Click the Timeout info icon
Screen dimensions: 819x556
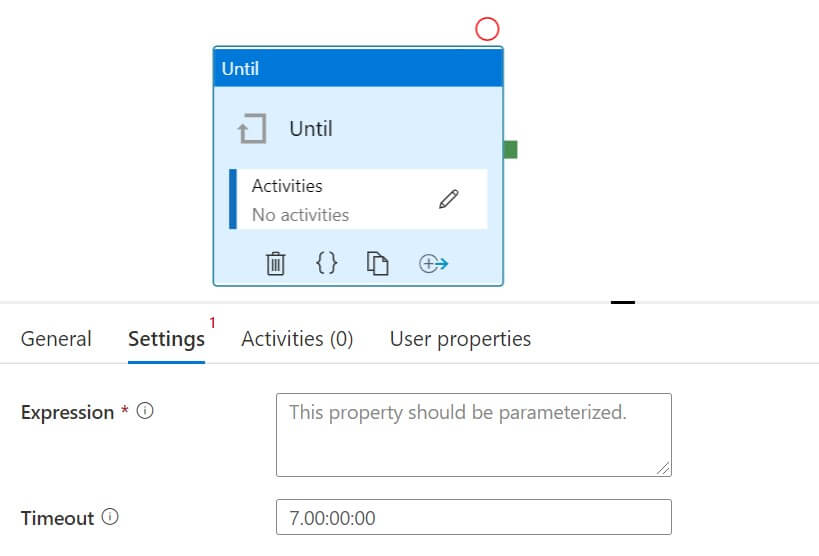coord(110,517)
